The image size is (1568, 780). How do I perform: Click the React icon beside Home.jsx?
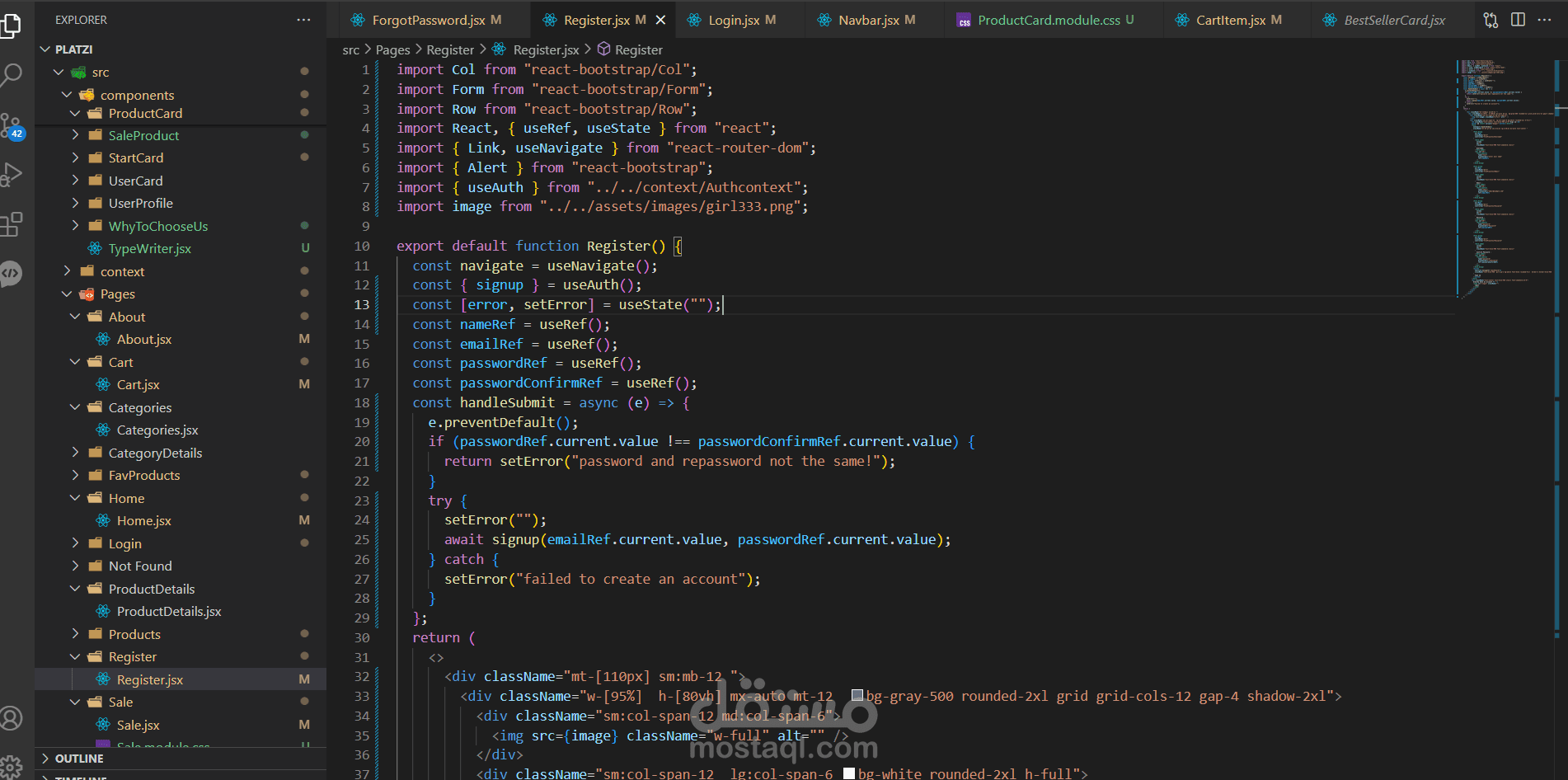tap(103, 520)
